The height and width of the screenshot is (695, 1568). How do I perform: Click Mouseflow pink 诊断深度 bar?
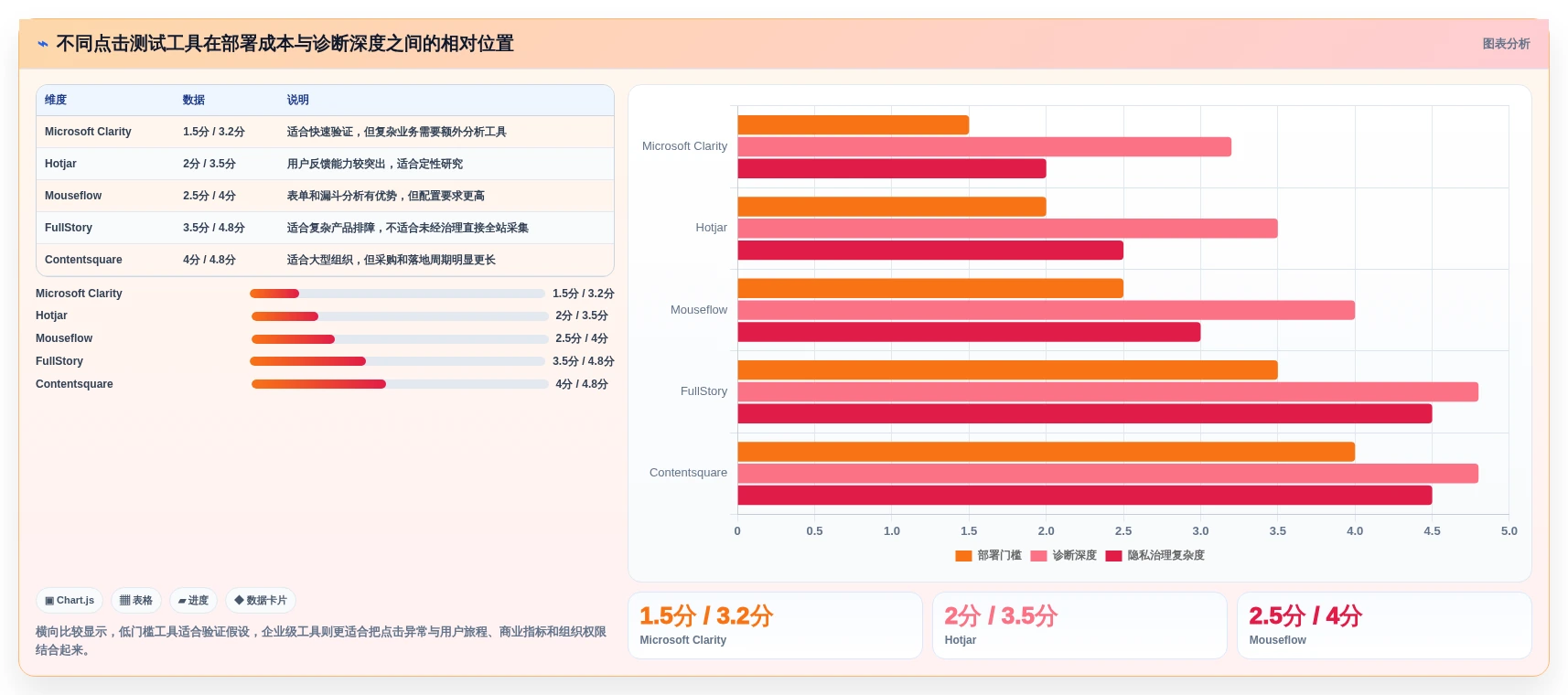point(1047,311)
